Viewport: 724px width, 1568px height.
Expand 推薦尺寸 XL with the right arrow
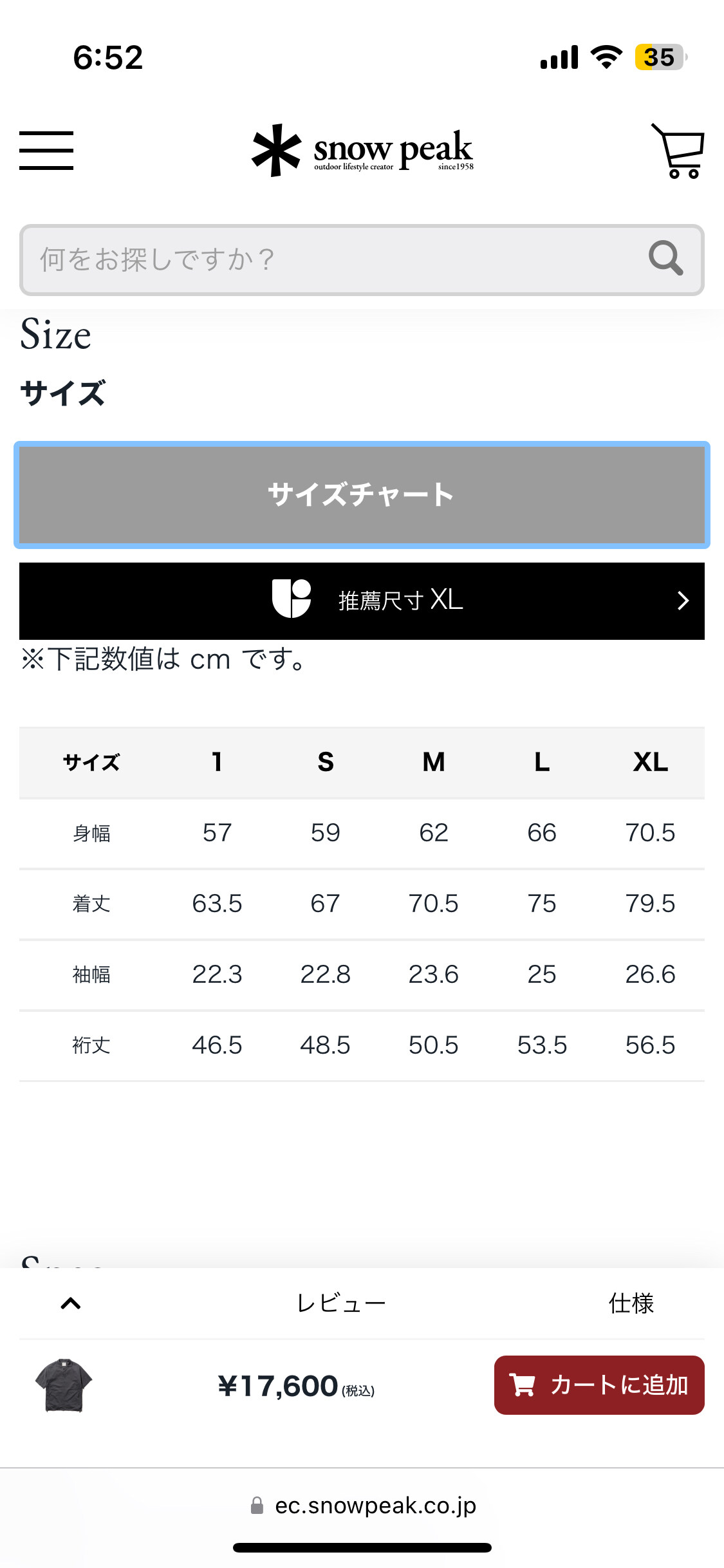(683, 601)
